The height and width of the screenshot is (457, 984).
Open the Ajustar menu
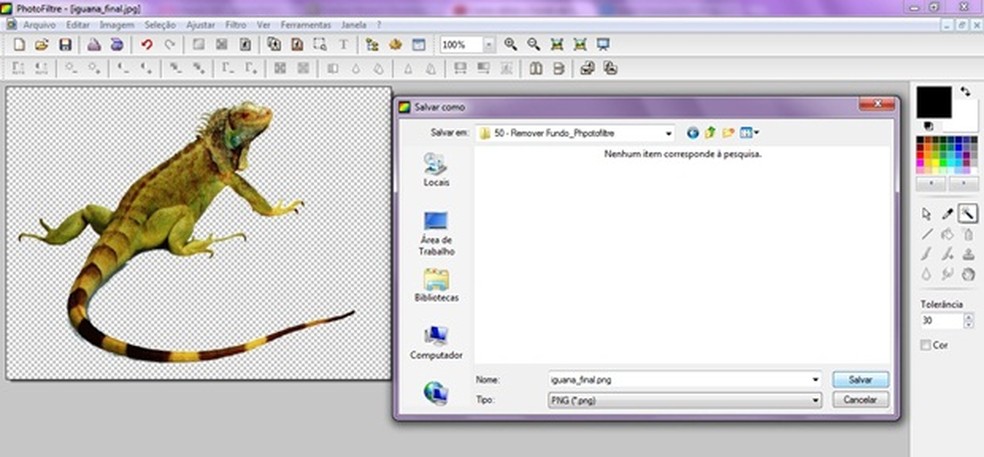[201, 25]
